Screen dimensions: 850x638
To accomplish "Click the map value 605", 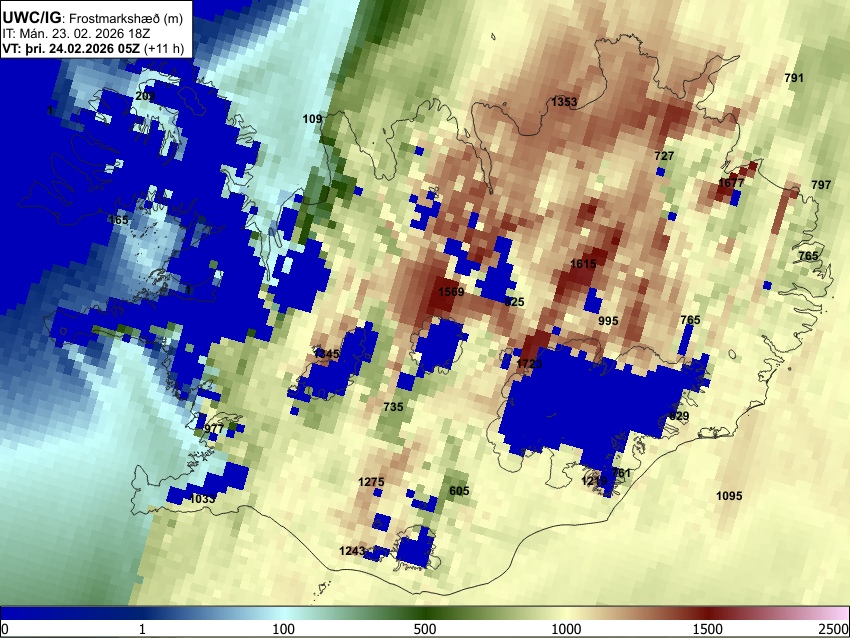I will pos(459,491).
